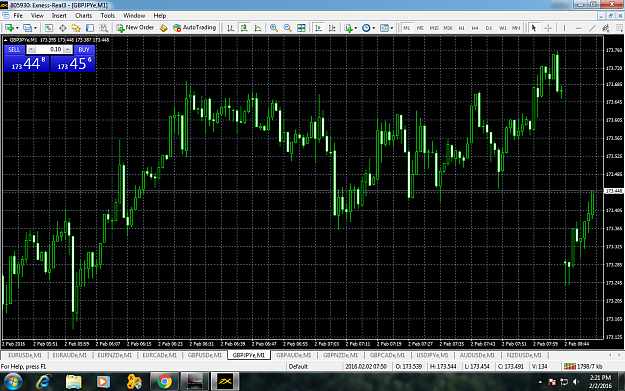
Task: Select the W1 timeframe
Action: click(503, 28)
